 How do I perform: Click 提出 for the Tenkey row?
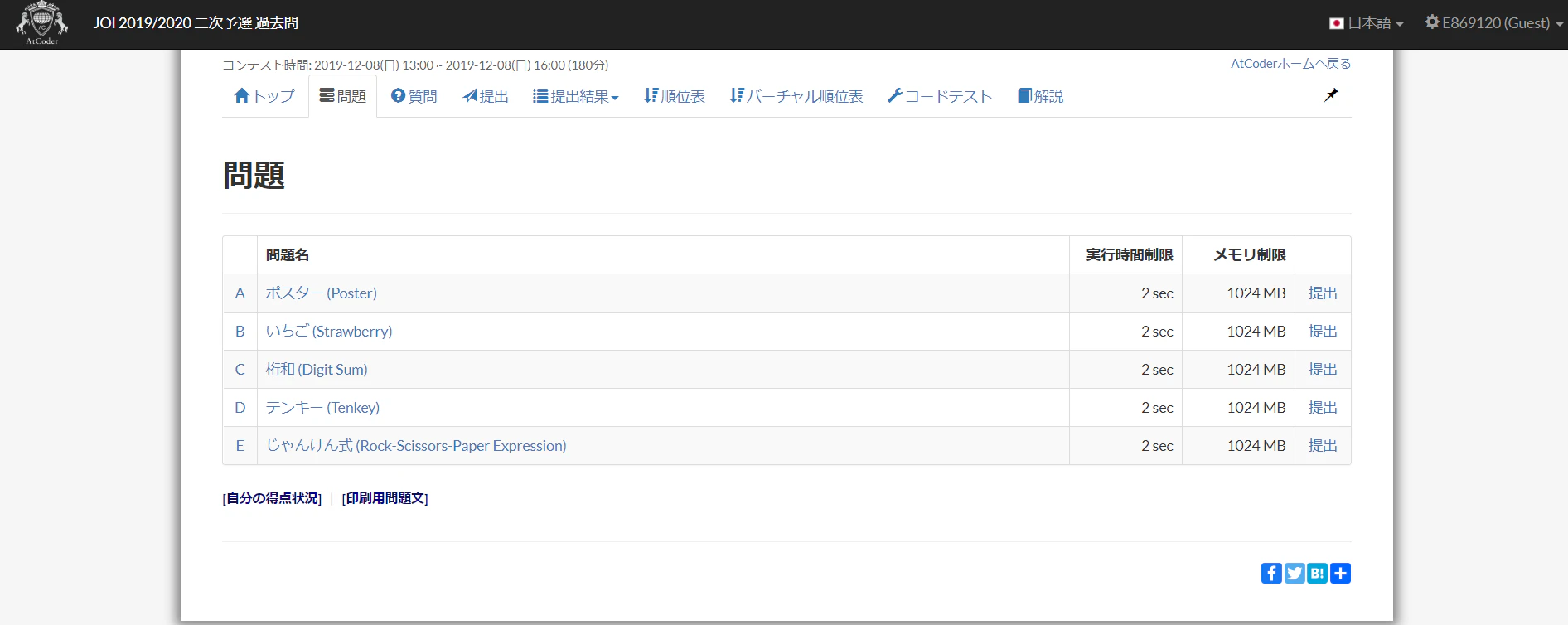[1323, 408]
